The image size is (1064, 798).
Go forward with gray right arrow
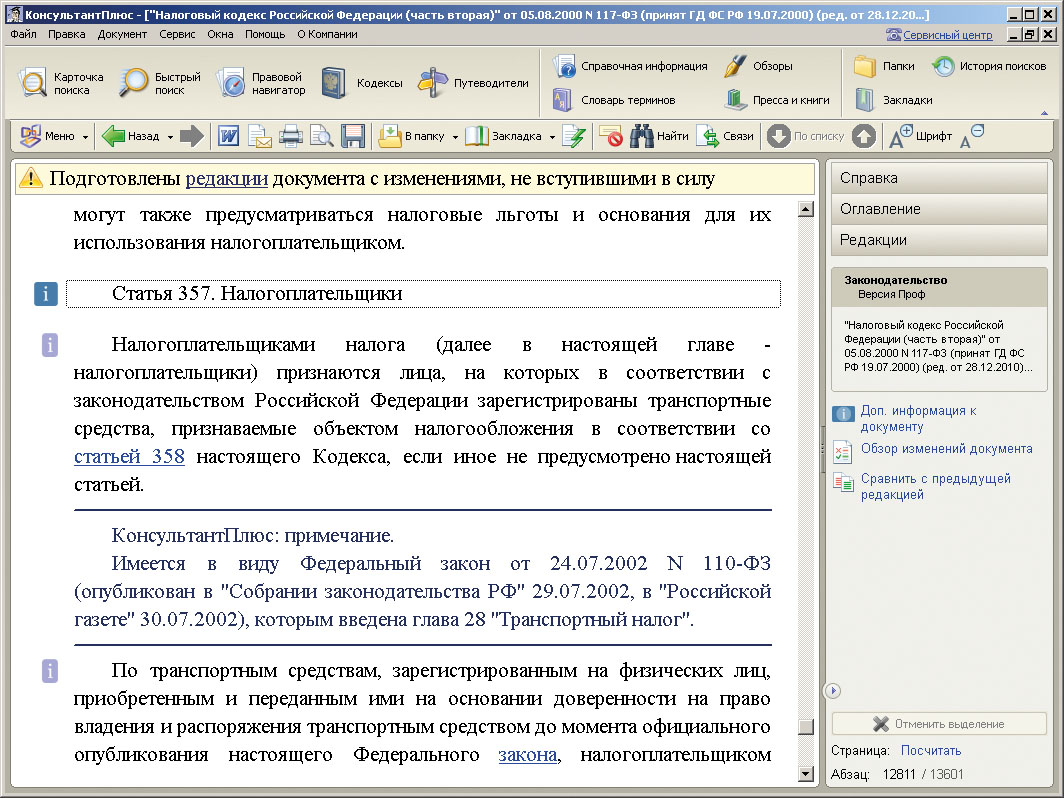(x=192, y=136)
